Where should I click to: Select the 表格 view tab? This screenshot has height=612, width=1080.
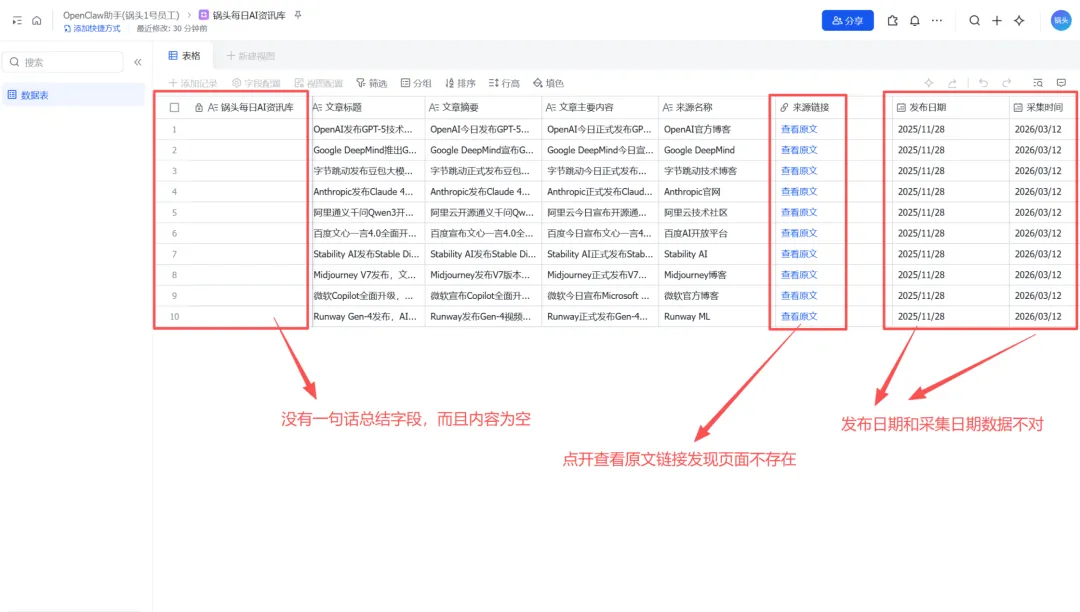[x=185, y=56]
